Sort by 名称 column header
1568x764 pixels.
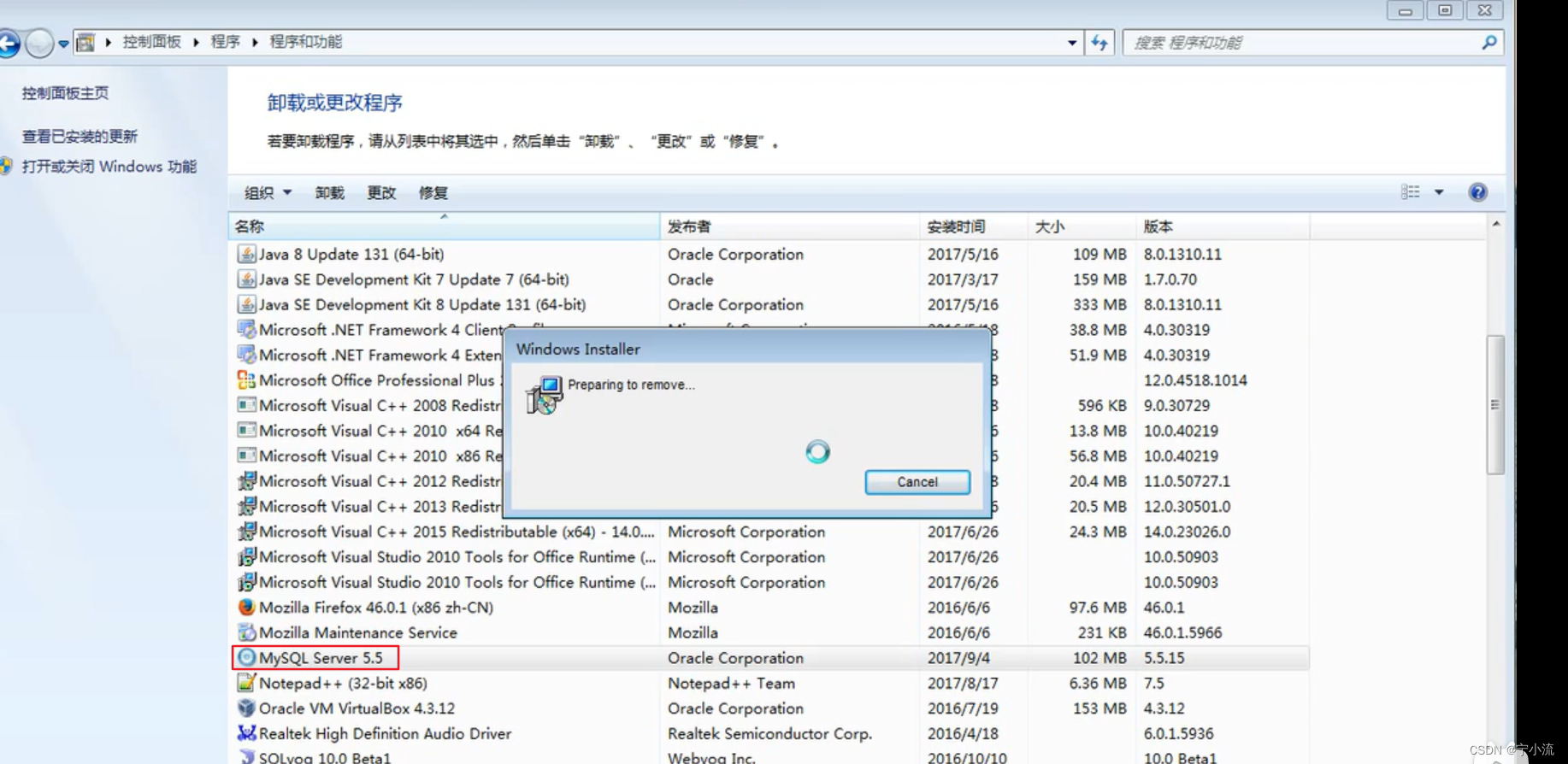[x=444, y=226]
